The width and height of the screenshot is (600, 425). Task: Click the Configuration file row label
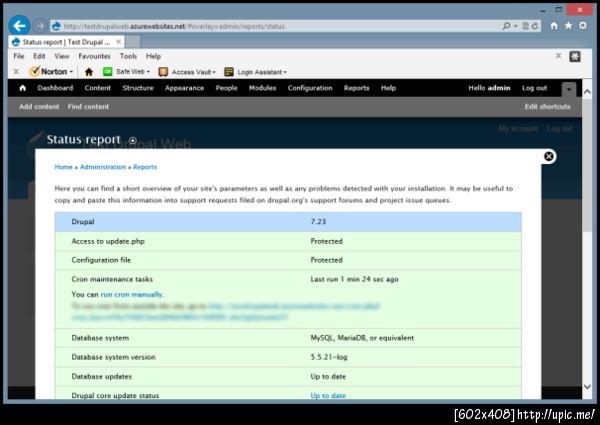(x=101, y=260)
